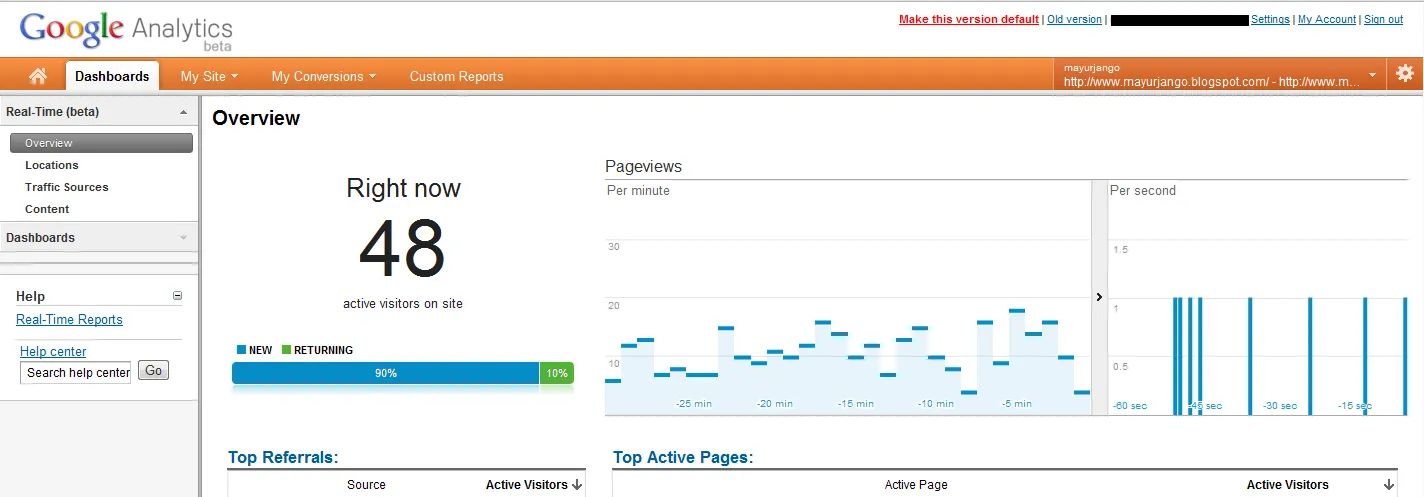Open the My Conversions dropdown menu
This screenshot has width=1424, height=497.
click(323, 76)
